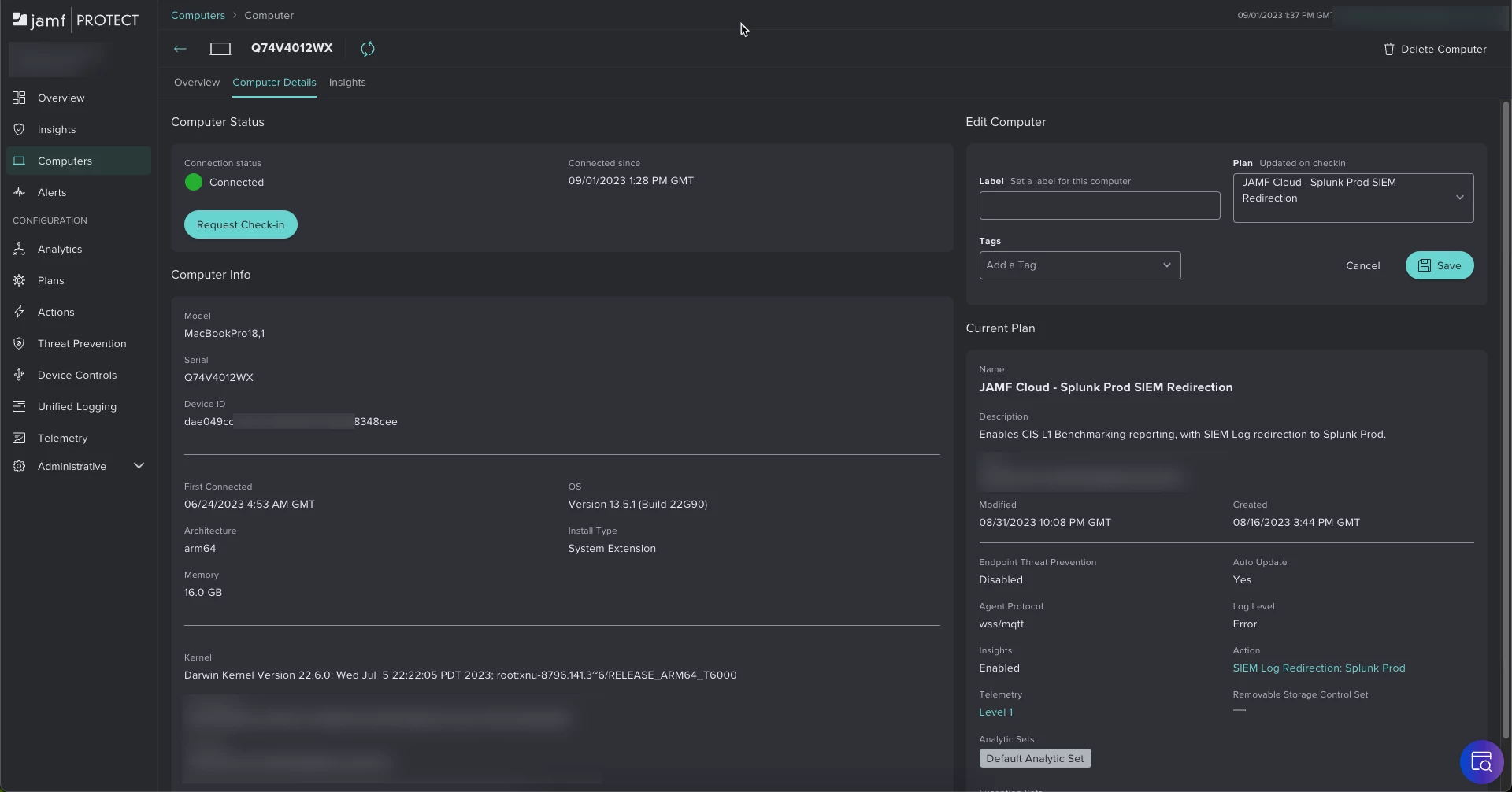Open Overview in the sidebar

click(x=79, y=98)
